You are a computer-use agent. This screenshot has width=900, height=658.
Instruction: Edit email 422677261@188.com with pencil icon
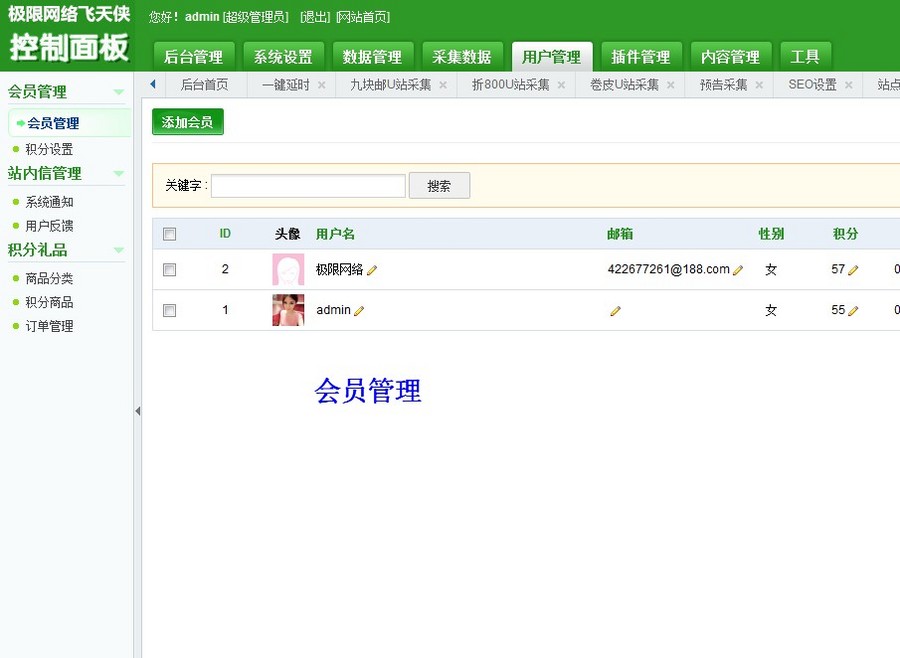pyautogui.click(x=736, y=269)
